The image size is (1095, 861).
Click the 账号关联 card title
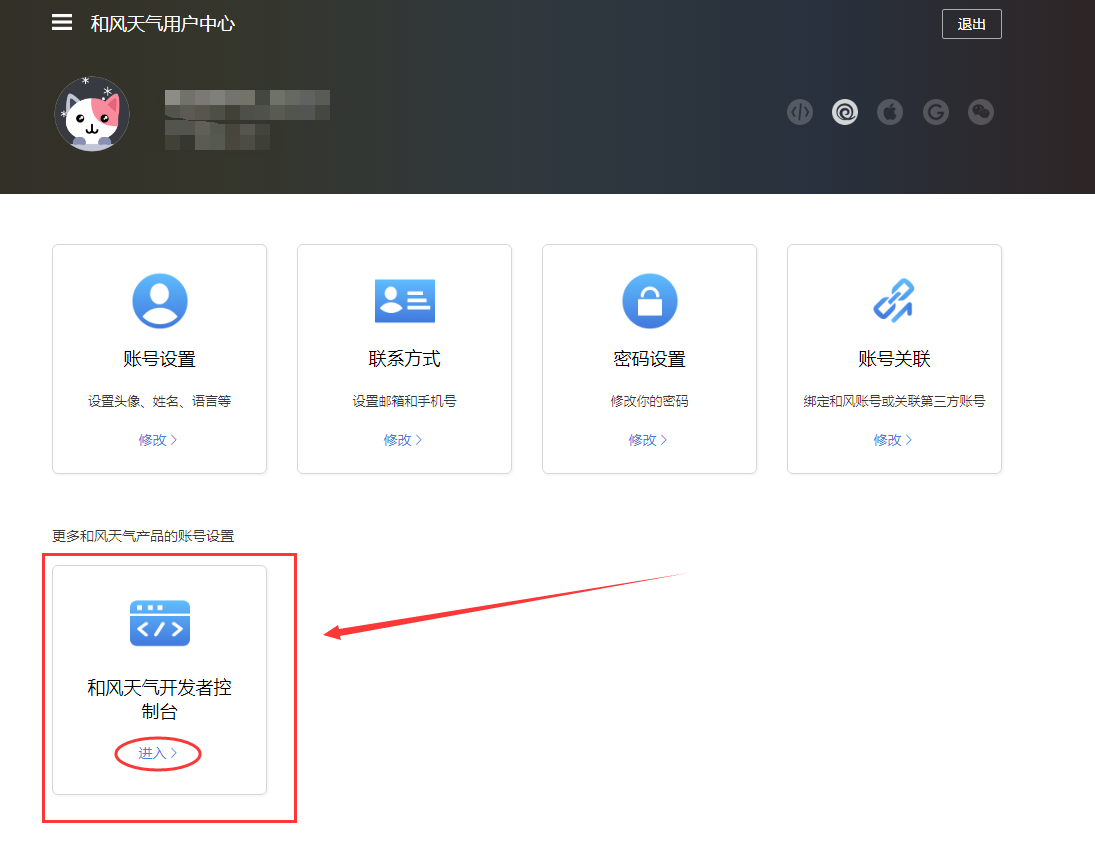coord(895,359)
